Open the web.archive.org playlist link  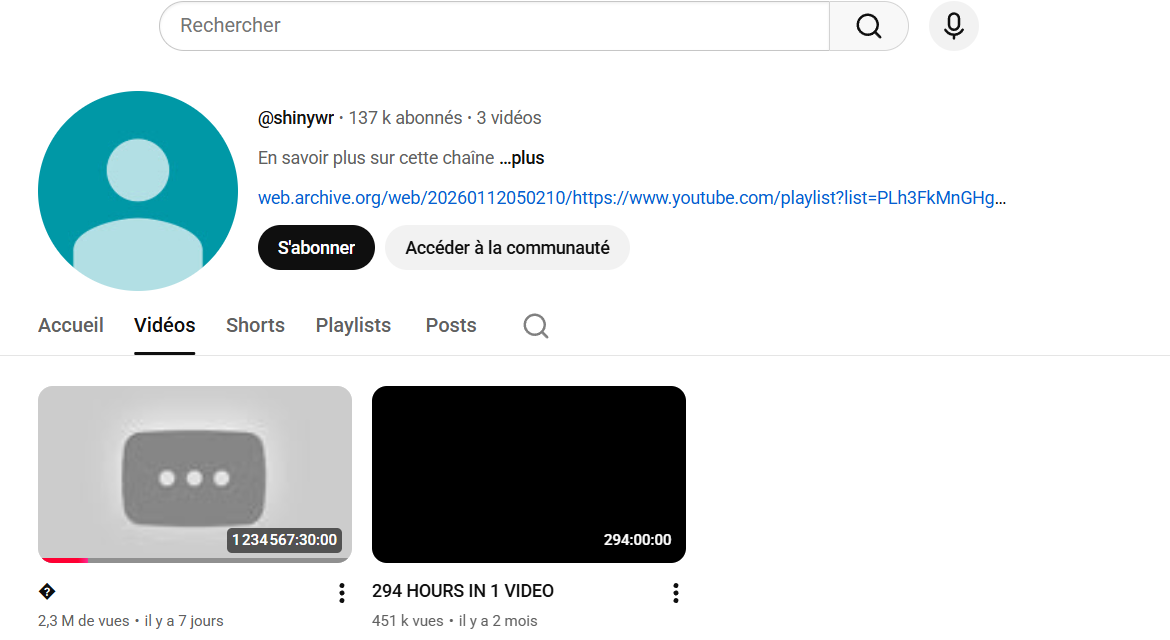point(632,198)
